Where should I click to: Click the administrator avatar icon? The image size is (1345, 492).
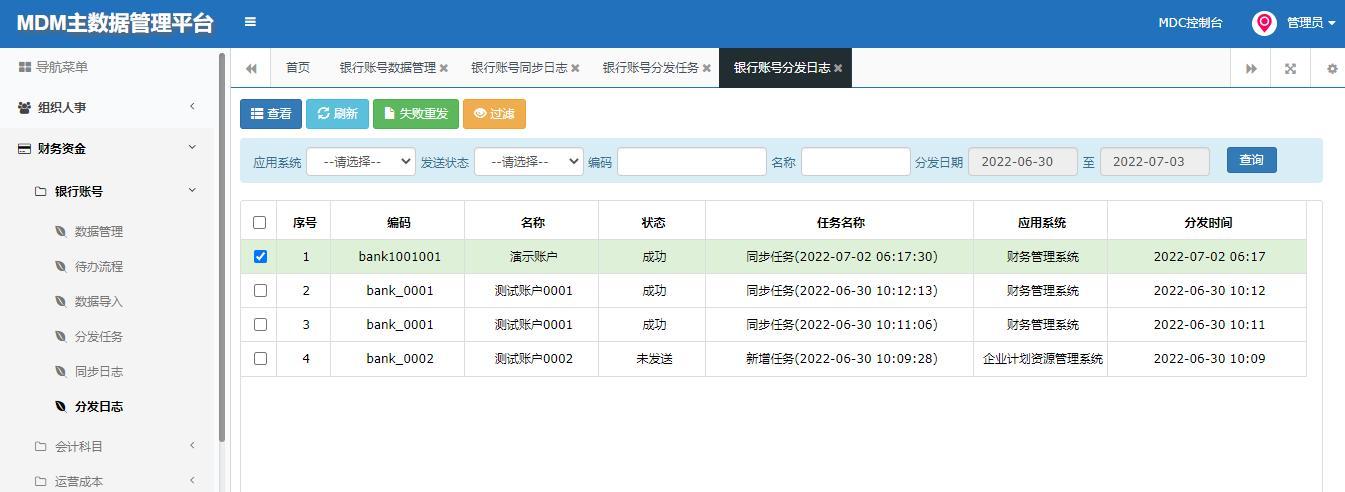[1264, 23]
